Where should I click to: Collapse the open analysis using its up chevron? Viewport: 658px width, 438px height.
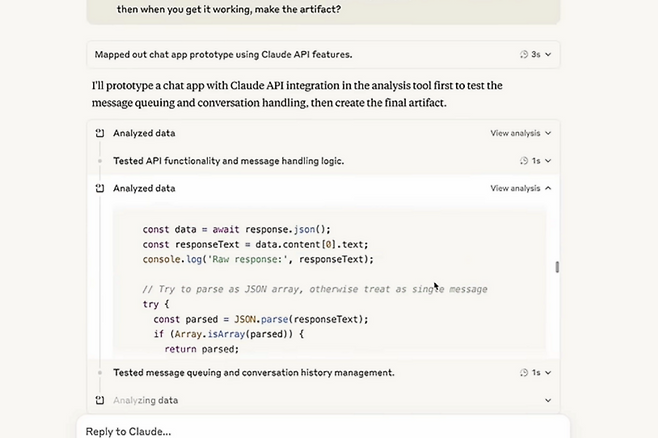(x=548, y=188)
